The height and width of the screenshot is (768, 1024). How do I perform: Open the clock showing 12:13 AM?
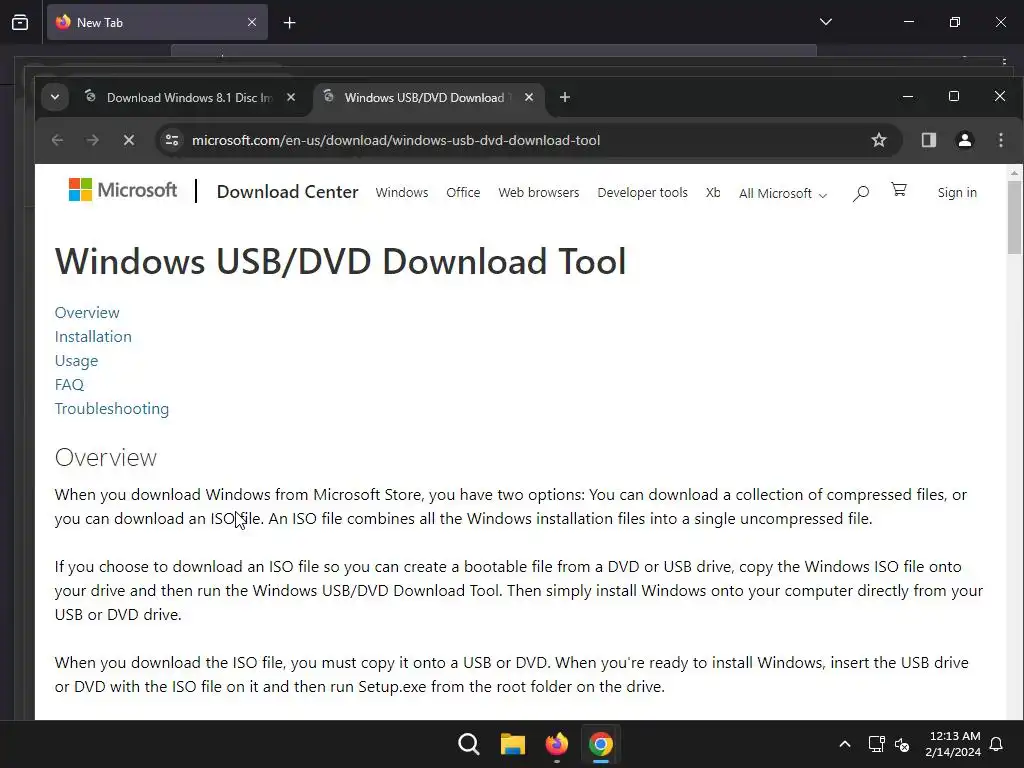pos(953,744)
